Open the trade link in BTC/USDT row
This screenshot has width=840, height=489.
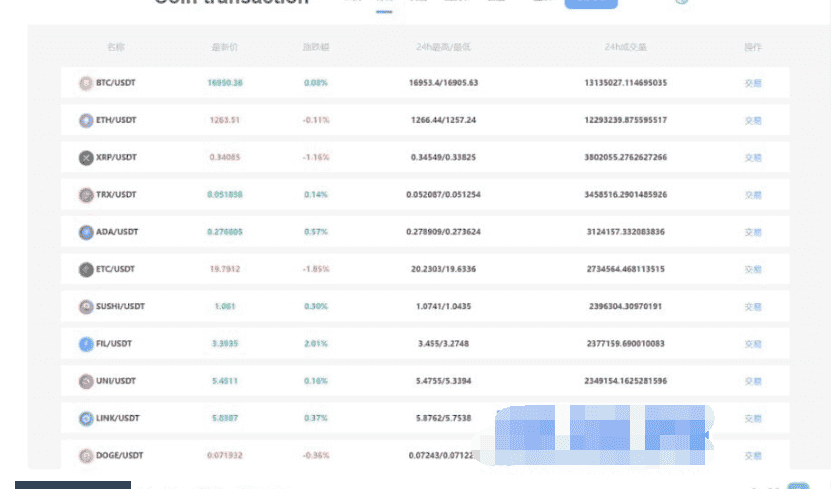tap(753, 83)
